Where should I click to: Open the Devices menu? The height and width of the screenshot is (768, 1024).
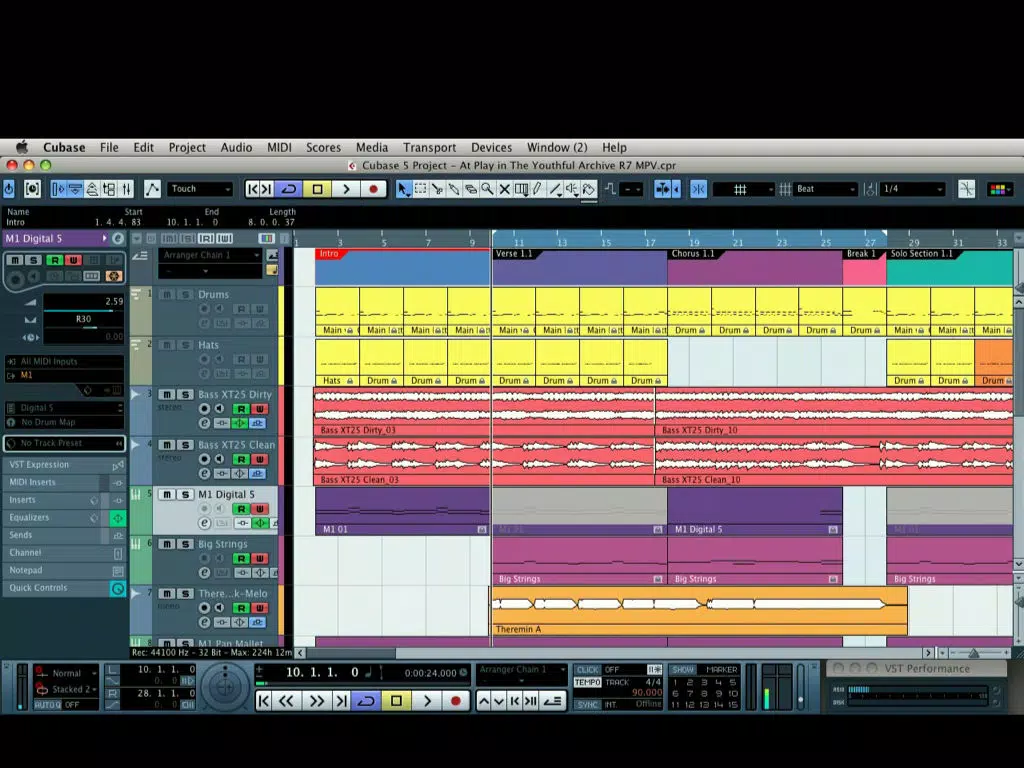click(x=491, y=148)
